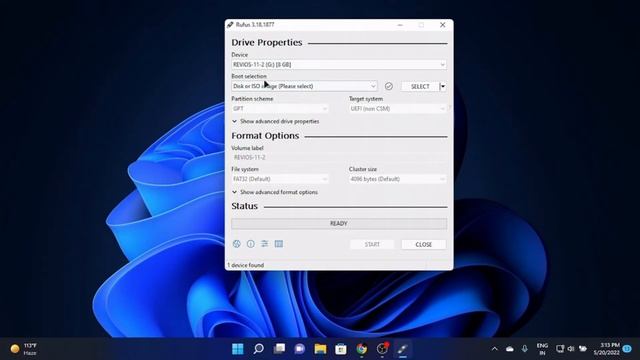The image size is (640, 360).
Task: Click the microphone tray icon
Action: tap(524, 349)
